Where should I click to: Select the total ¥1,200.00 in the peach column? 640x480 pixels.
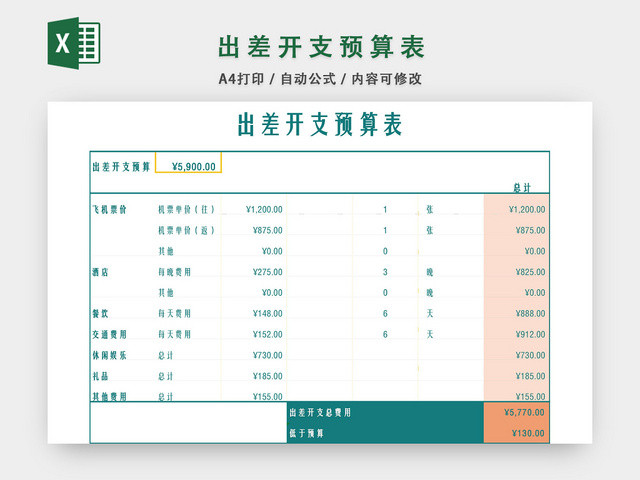pos(527,210)
